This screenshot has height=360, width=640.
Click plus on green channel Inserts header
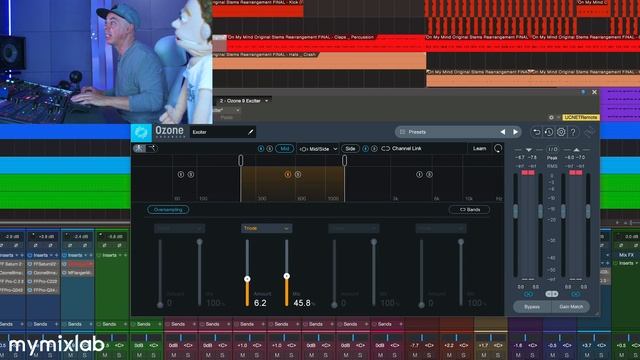[x=125, y=255]
